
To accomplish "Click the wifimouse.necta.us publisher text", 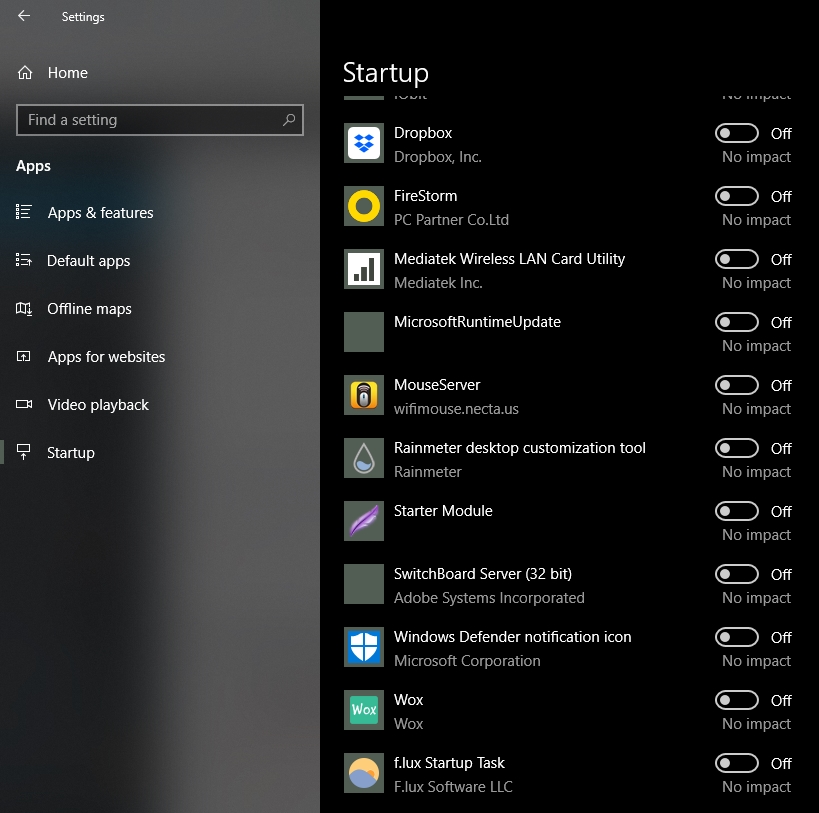I will [456, 409].
